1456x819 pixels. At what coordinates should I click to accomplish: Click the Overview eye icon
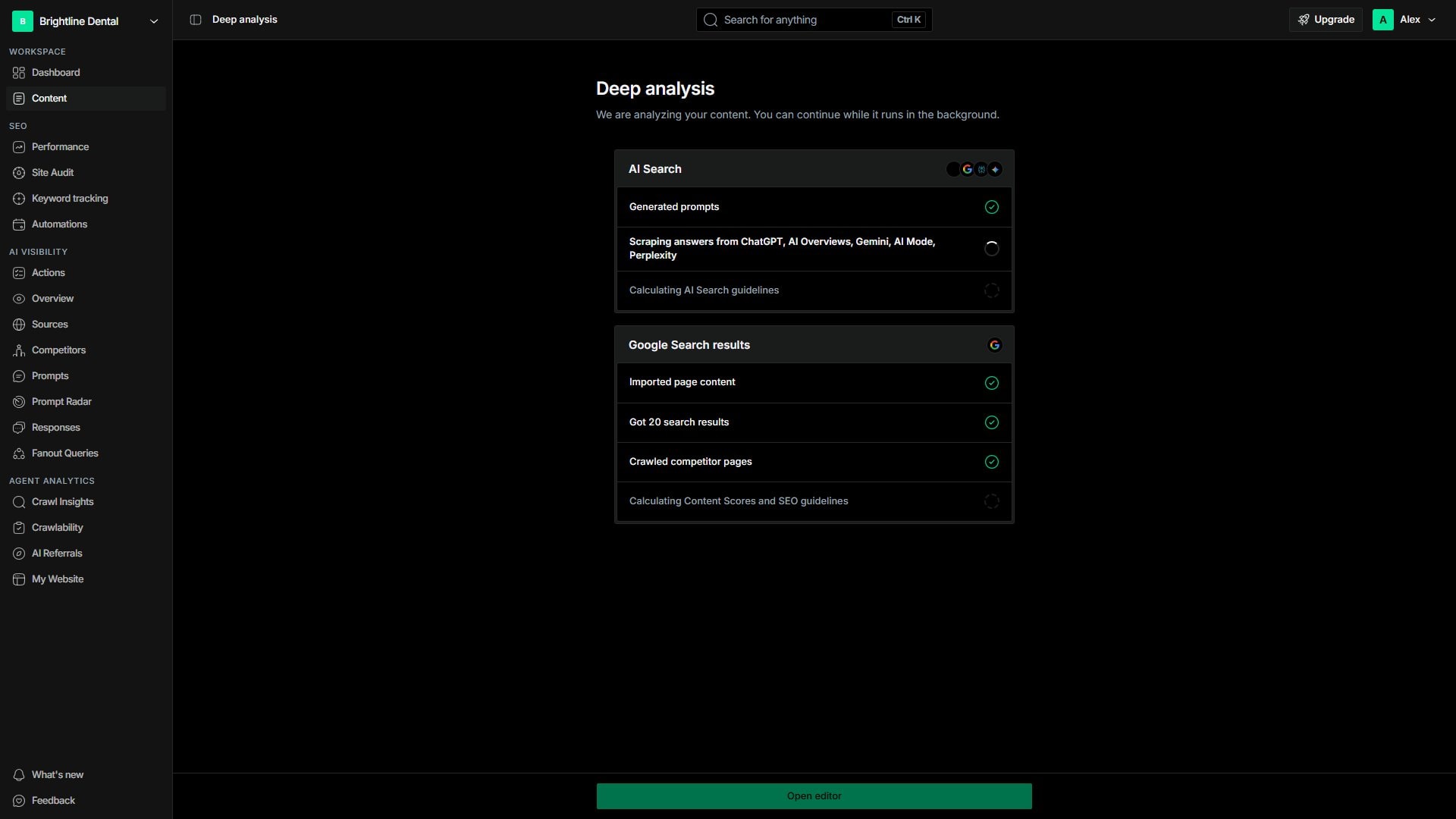click(x=19, y=299)
